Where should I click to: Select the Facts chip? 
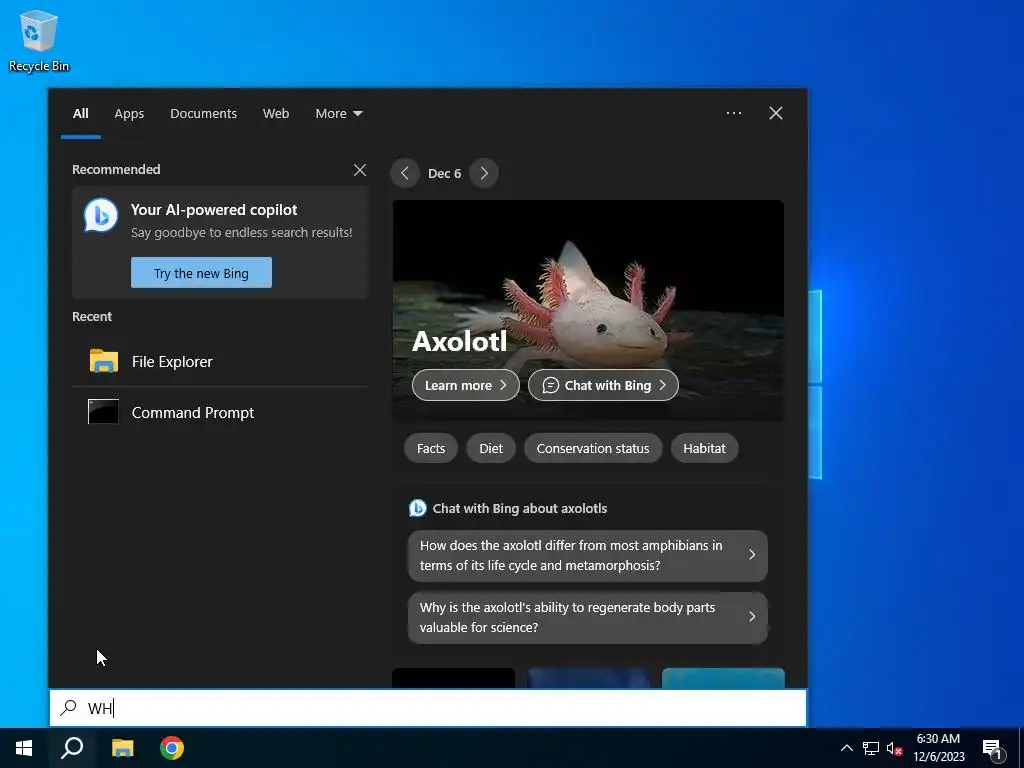point(431,449)
